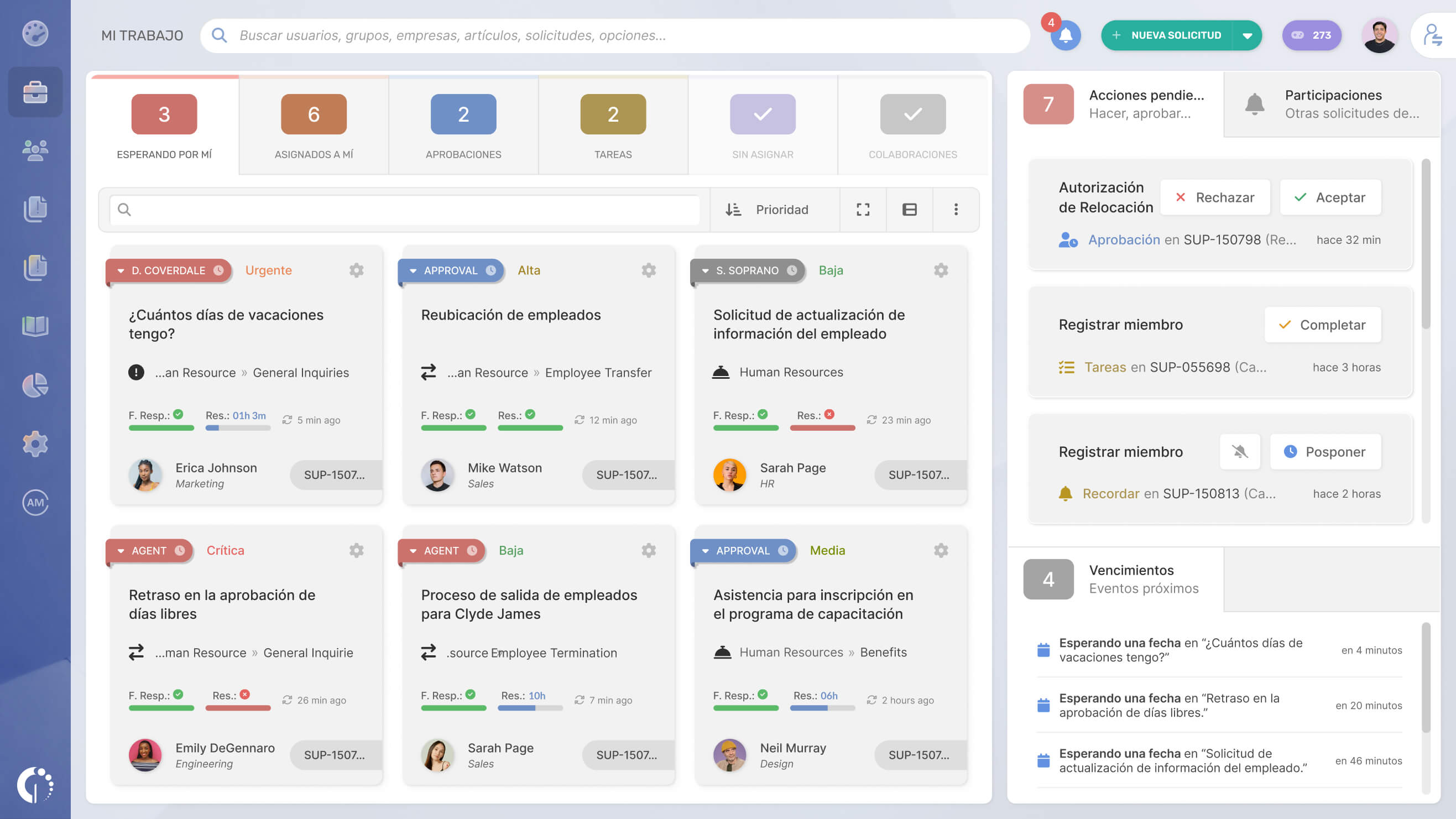This screenshot has width=1456, height=819.
Task: Open the AM profile icon in sidebar
Action: tap(35, 502)
